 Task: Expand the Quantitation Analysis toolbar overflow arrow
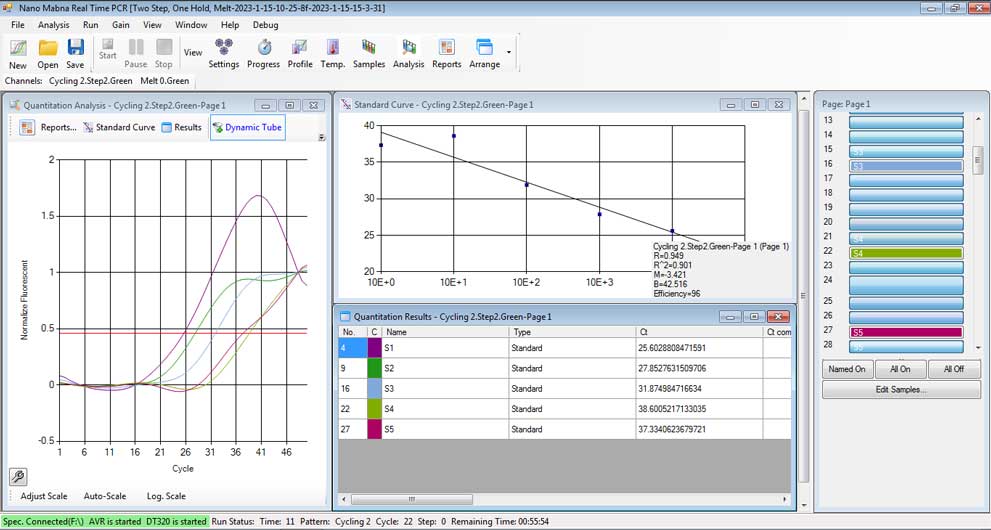click(x=321, y=138)
